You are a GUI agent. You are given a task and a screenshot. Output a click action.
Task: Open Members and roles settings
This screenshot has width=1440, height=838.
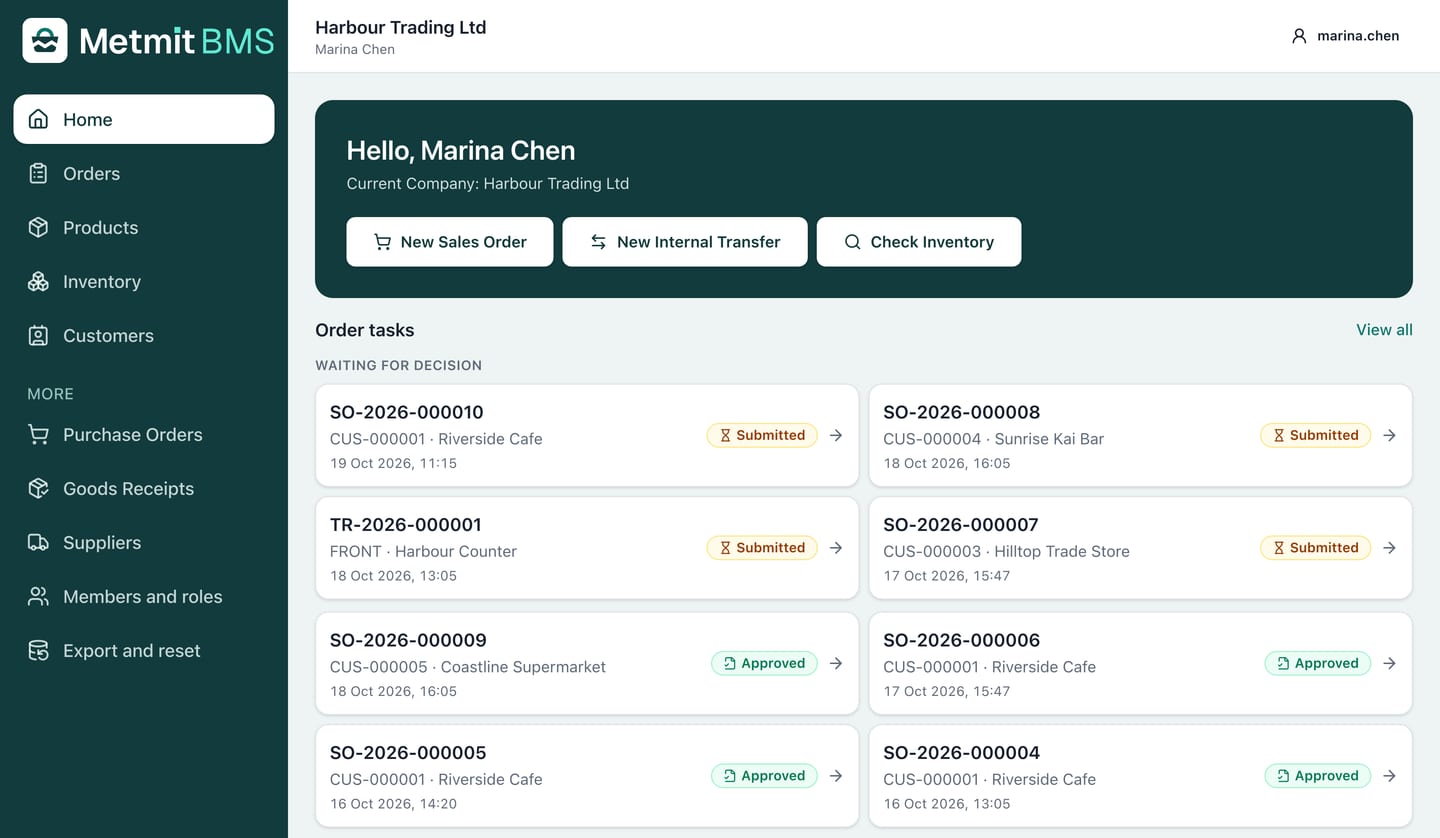pyautogui.click(x=144, y=596)
